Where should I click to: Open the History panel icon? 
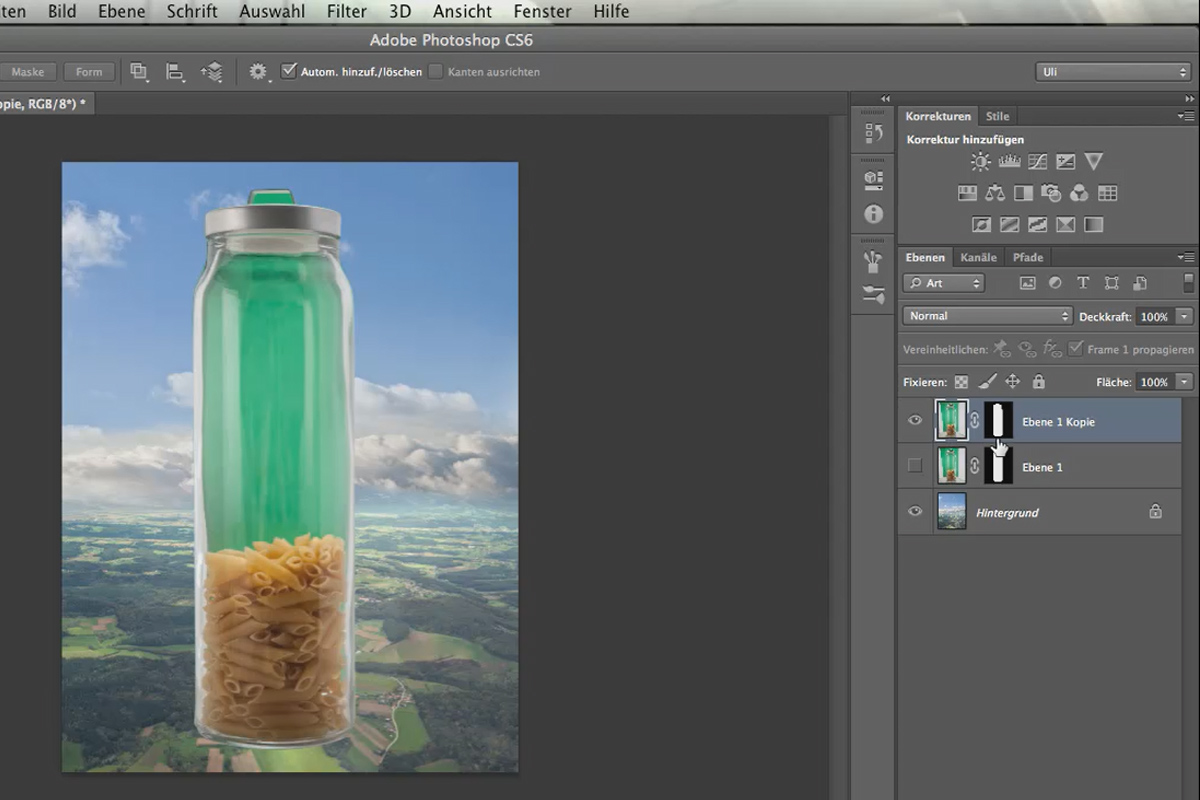873,132
